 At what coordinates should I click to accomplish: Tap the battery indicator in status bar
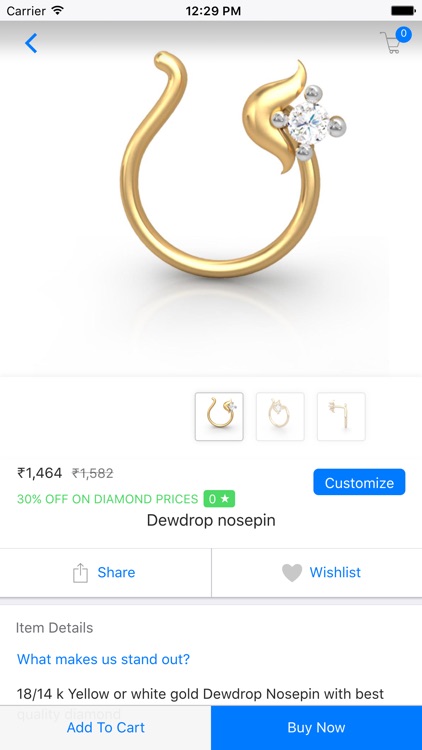pyautogui.click(x=403, y=10)
